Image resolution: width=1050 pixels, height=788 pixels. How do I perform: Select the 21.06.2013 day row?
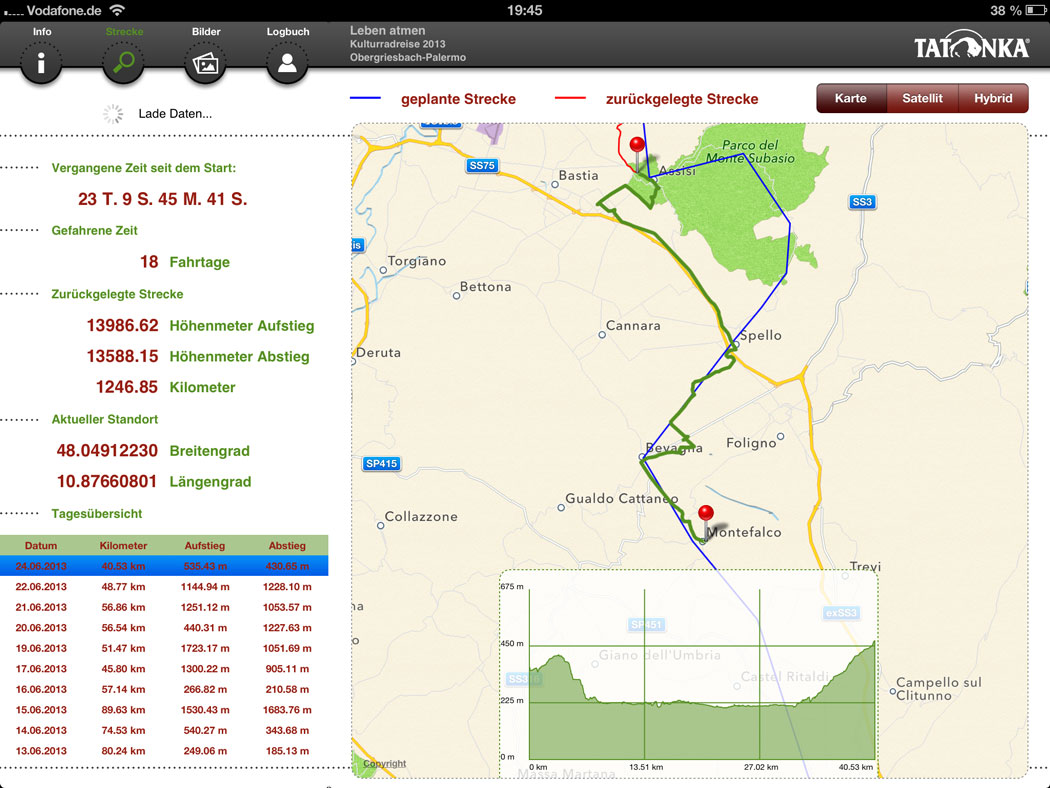(164, 607)
